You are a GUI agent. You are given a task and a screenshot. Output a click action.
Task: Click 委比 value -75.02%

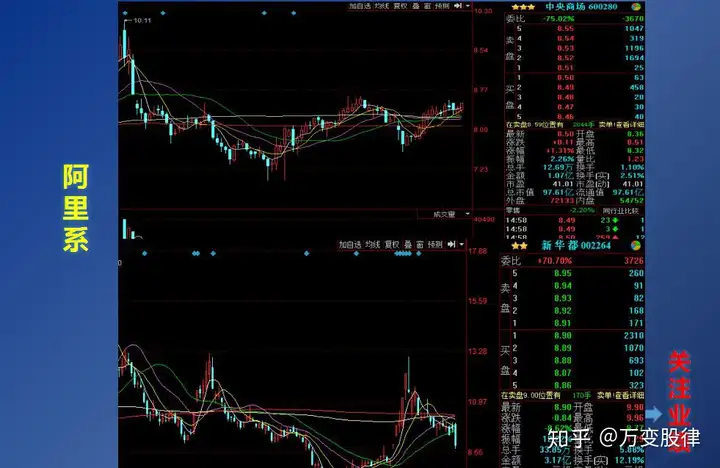[x=558, y=19]
